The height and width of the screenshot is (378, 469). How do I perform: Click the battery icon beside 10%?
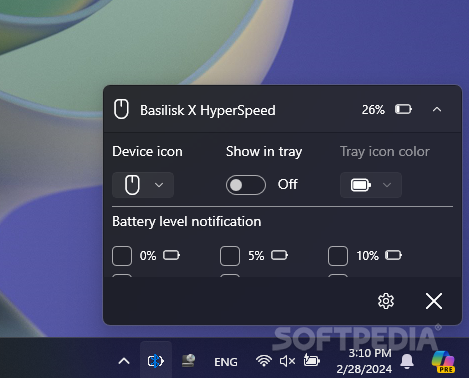pyautogui.click(x=393, y=255)
